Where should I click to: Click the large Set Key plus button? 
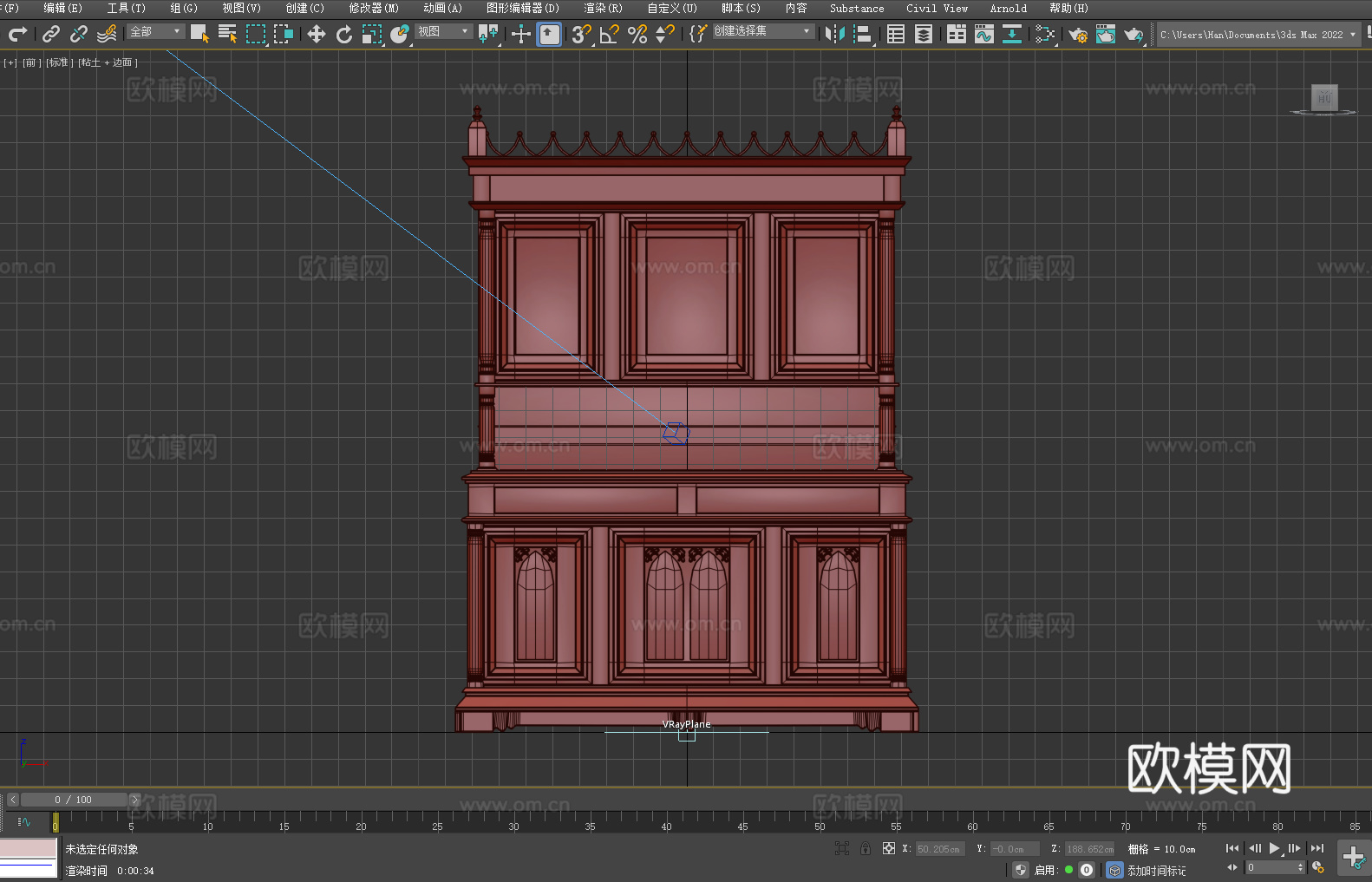point(1353,858)
